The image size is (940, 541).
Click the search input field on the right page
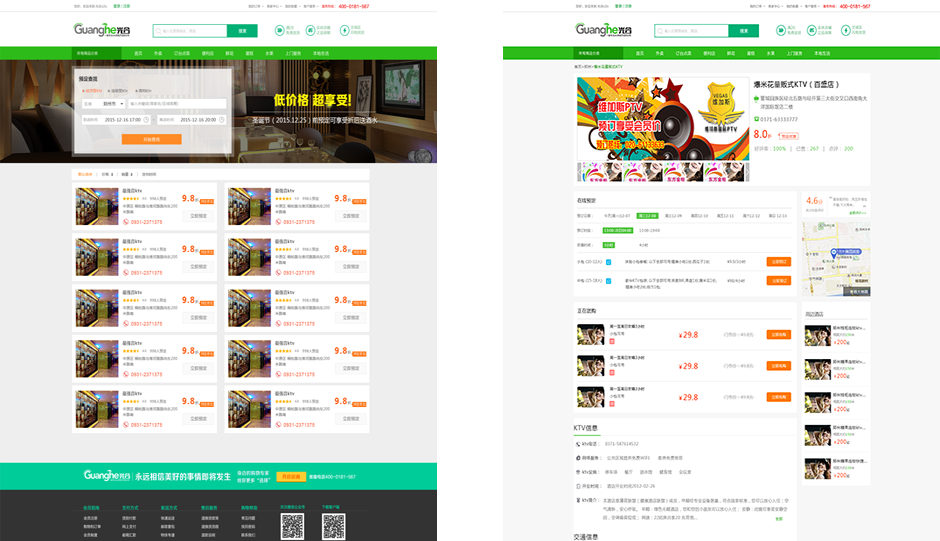pos(691,31)
